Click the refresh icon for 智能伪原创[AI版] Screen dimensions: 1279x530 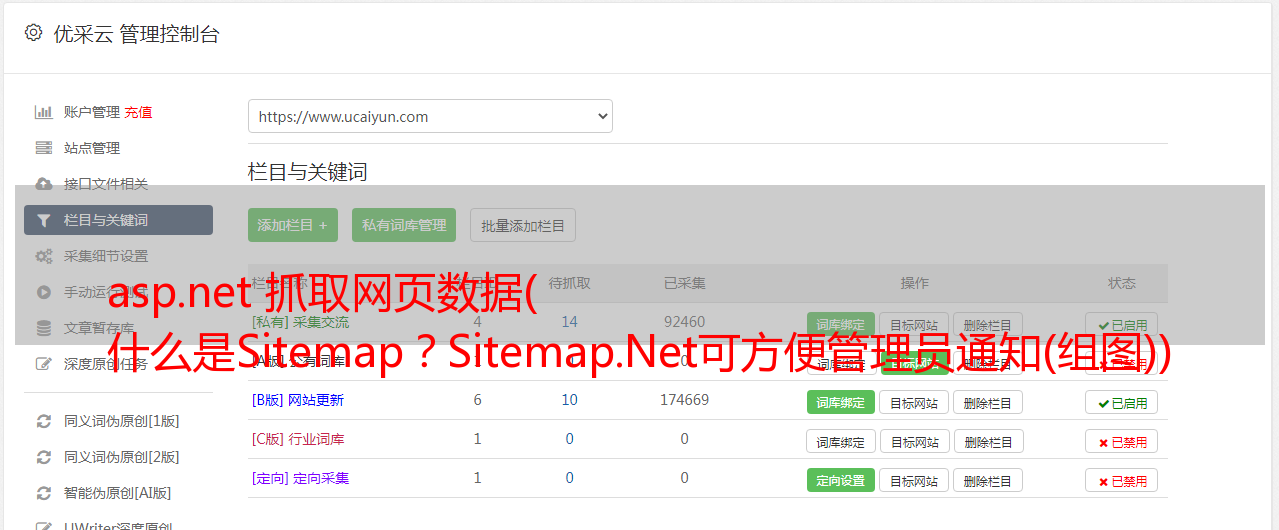43,493
